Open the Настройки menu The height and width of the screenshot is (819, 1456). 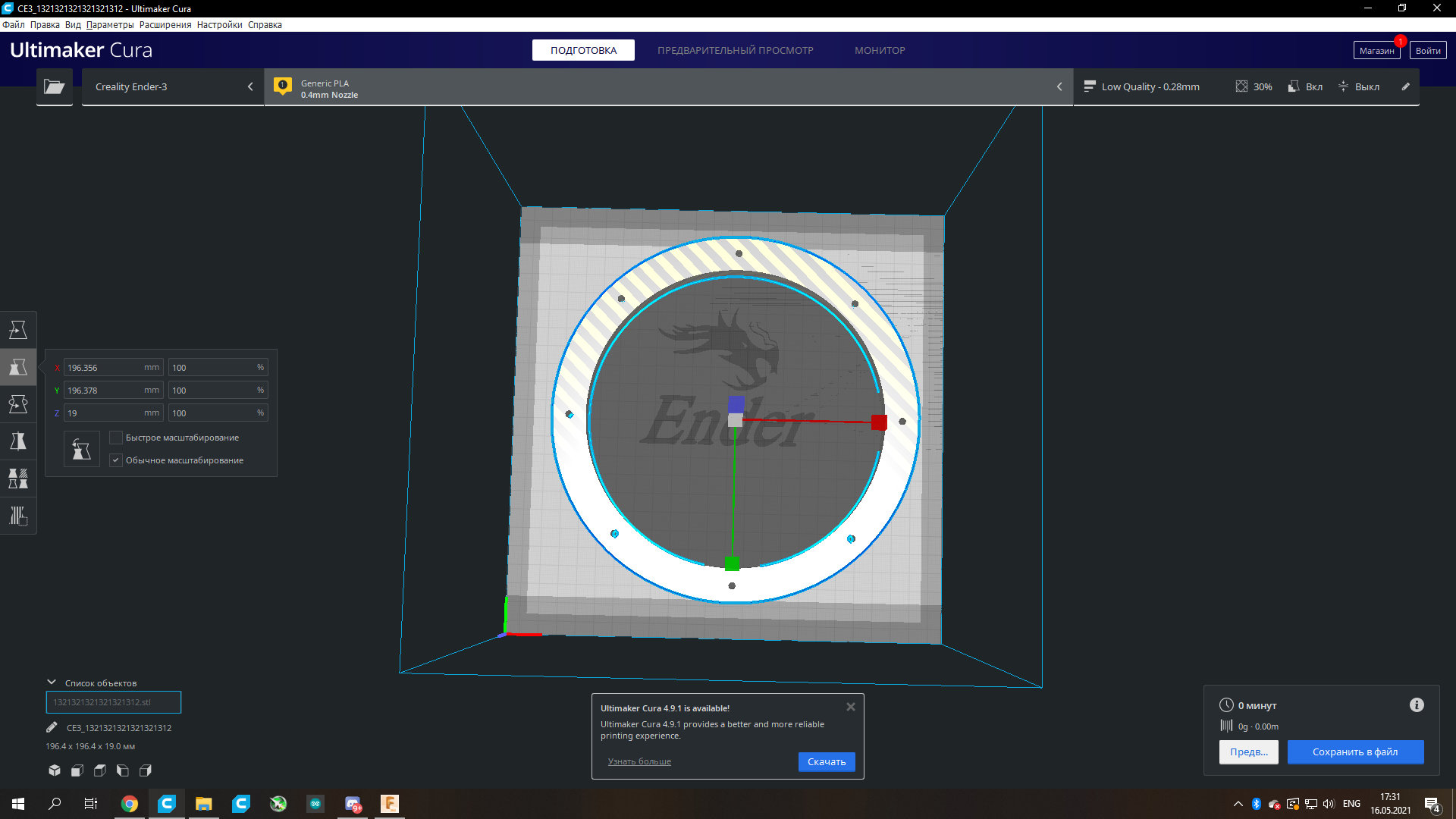click(x=220, y=25)
